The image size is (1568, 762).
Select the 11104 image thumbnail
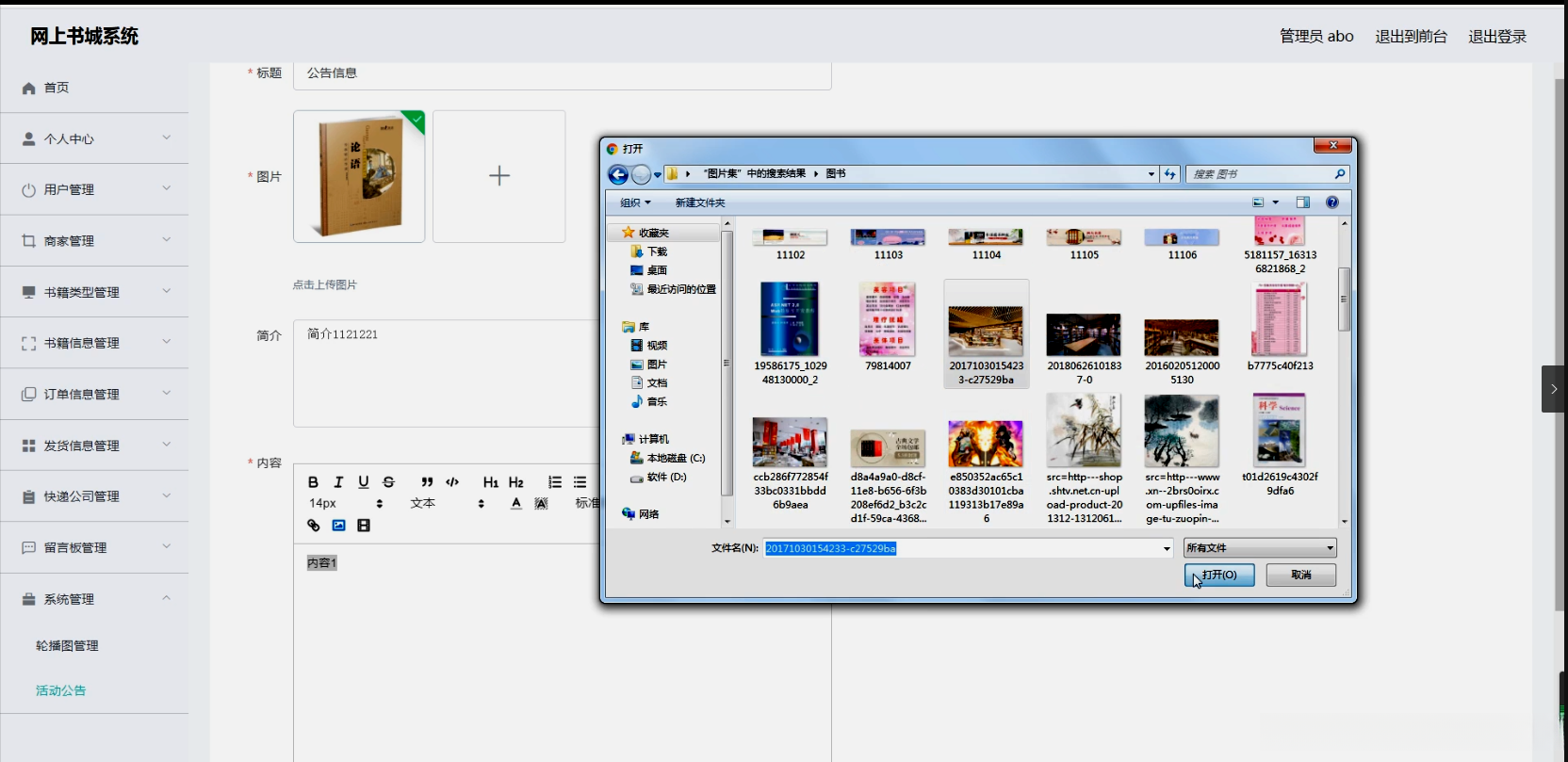click(x=986, y=241)
